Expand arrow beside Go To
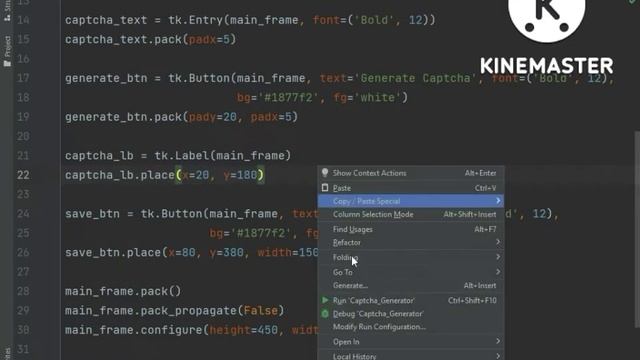The width and height of the screenshot is (640, 360). pos(498,271)
